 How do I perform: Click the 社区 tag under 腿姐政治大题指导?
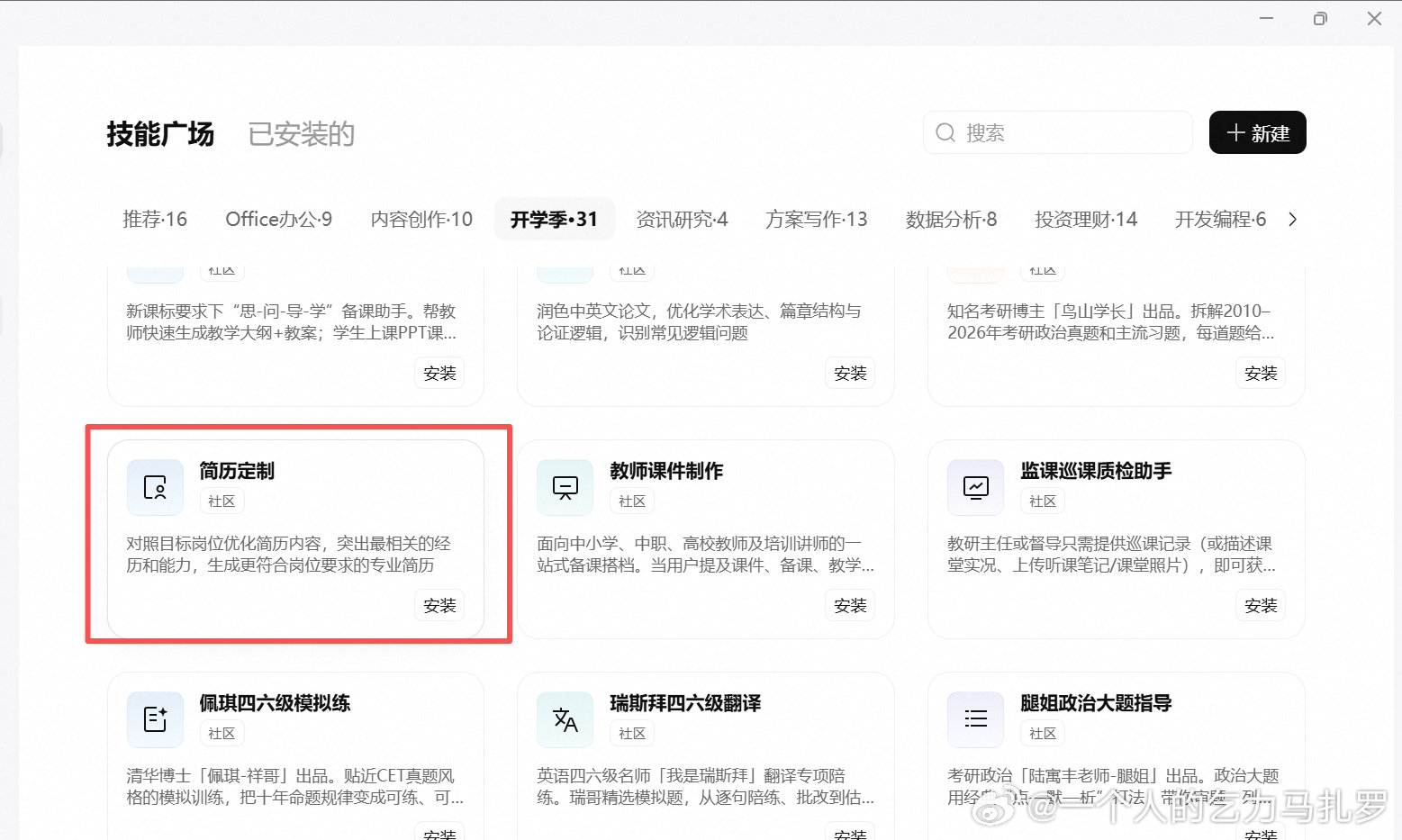pyautogui.click(x=1043, y=734)
